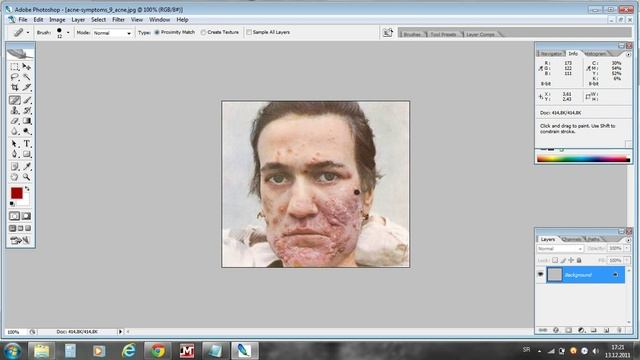Pick a color from the color ramp

pyautogui.click(x=583, y=159)
